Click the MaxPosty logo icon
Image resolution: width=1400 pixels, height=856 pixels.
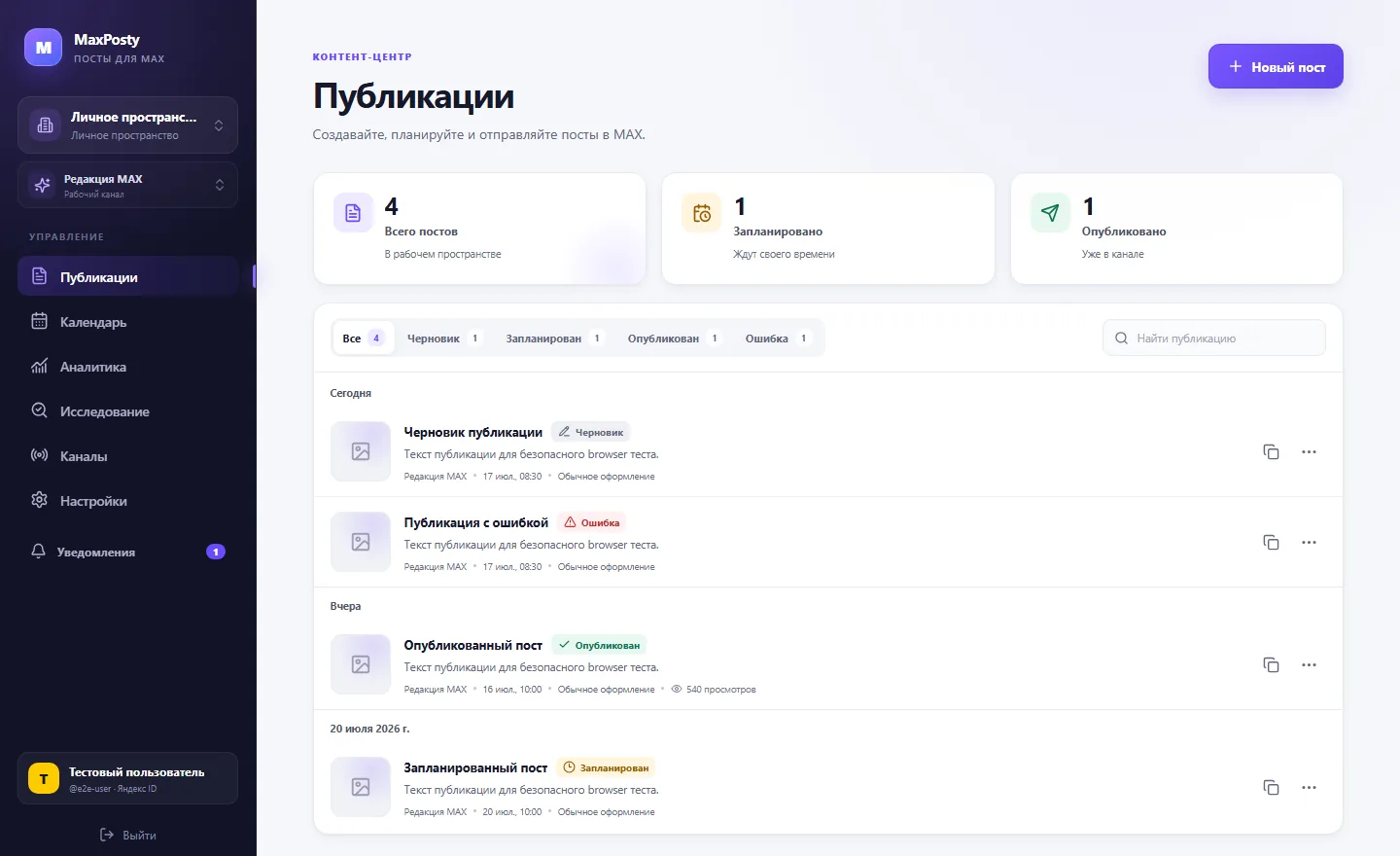[x=43, y=47]
